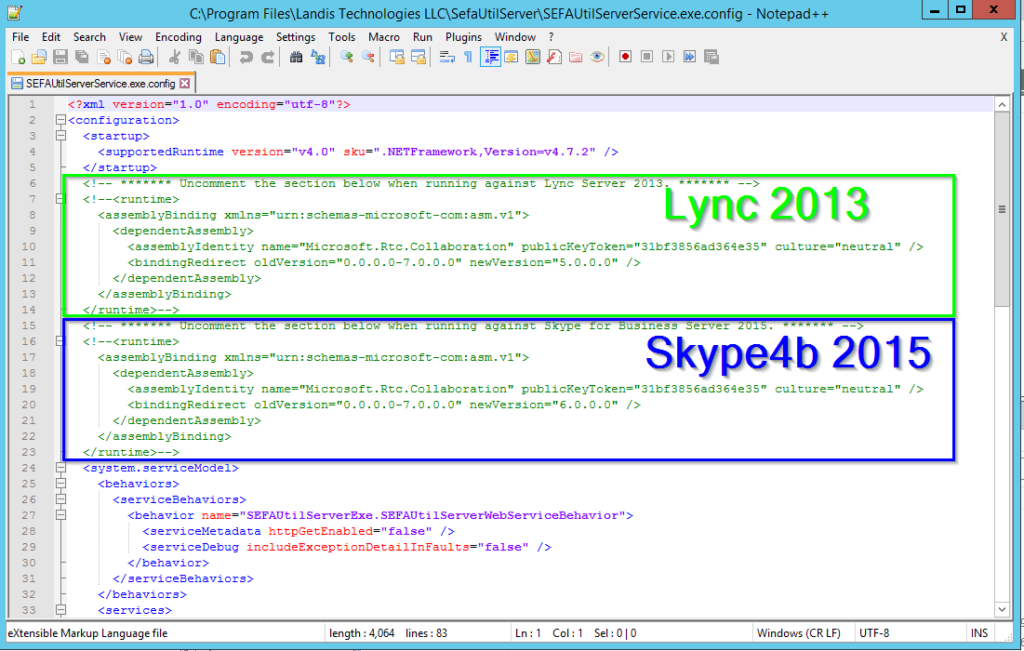Click the Copy toolbar icon
Screen dimensions: 1024x651
pyautogui.click(x=196, y=57)
